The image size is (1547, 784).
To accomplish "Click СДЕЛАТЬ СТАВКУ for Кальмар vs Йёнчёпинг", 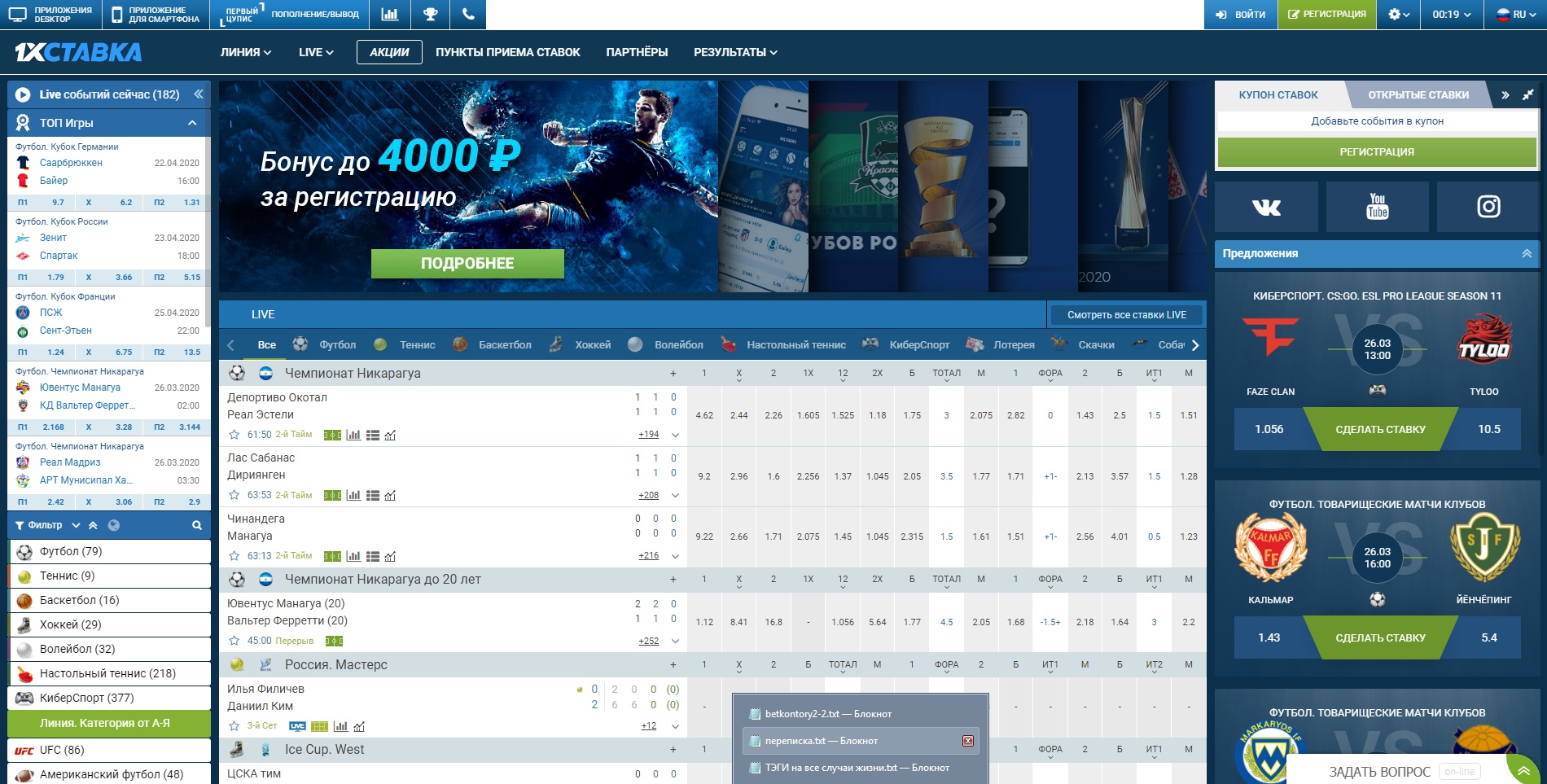I will click(x=1380, y=638).
